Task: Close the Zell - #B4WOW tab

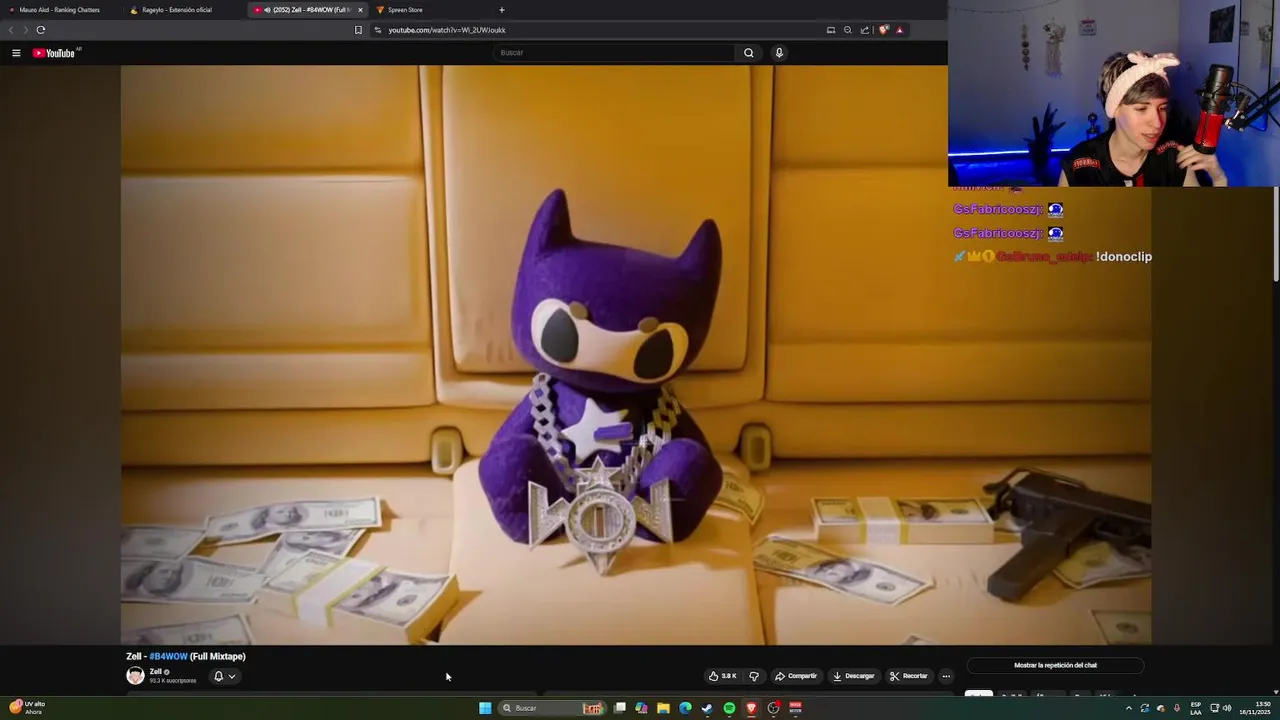Action: [360, 10]
